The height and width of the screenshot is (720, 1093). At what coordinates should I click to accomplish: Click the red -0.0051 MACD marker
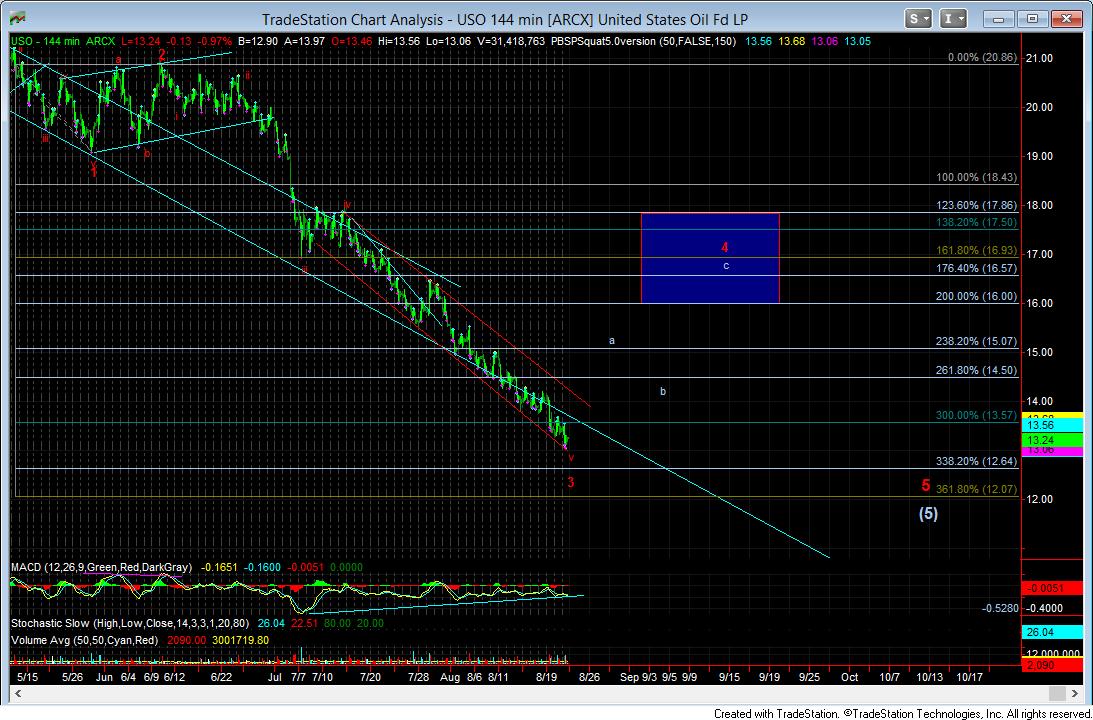tap(1052, 588)
